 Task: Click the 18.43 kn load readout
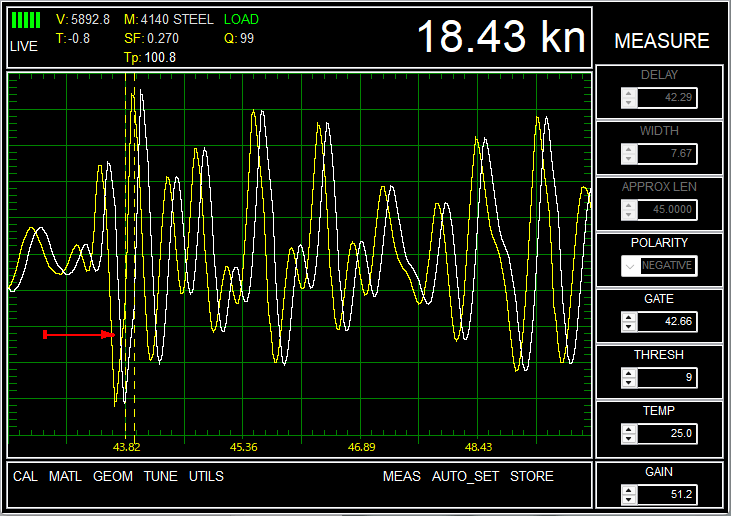(x=500, y=37)
